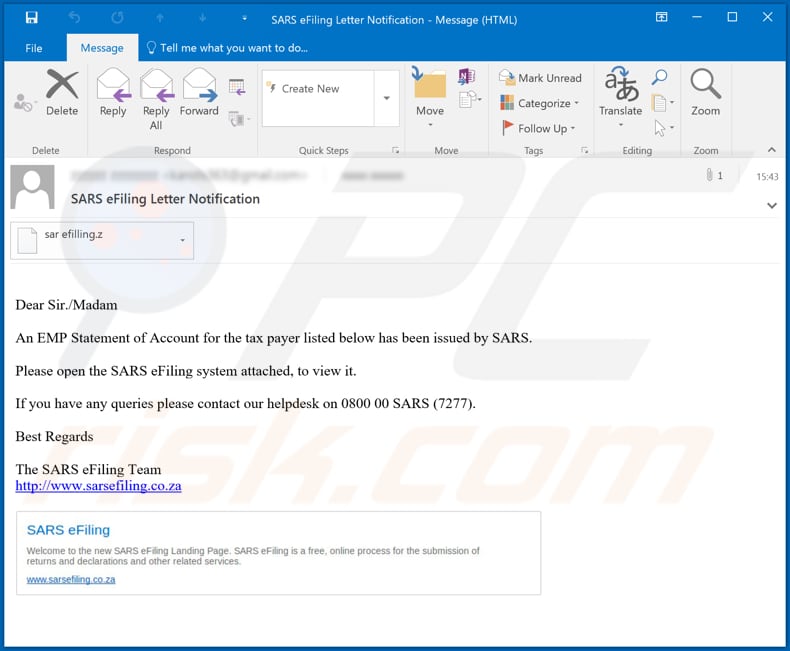Open the attachment dropdown arrow
The image size is (790, 651).
[x=182, y=240]
